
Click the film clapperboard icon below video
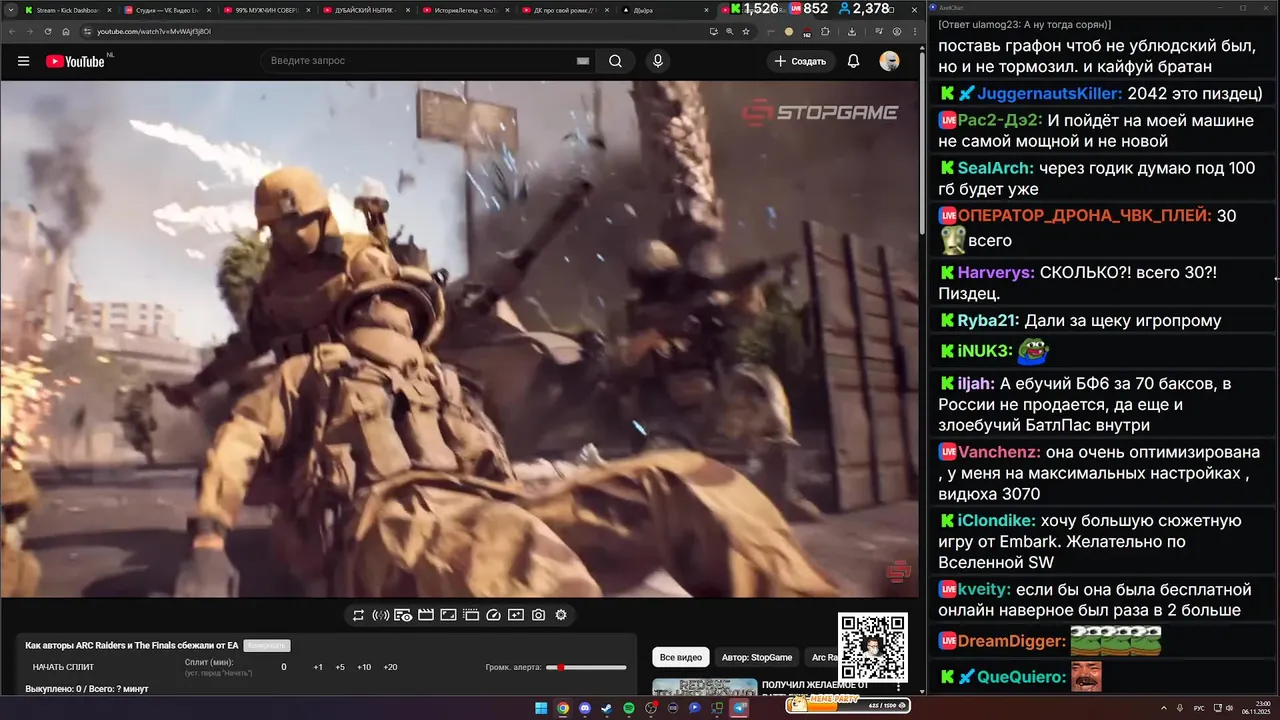pos(425,615)
